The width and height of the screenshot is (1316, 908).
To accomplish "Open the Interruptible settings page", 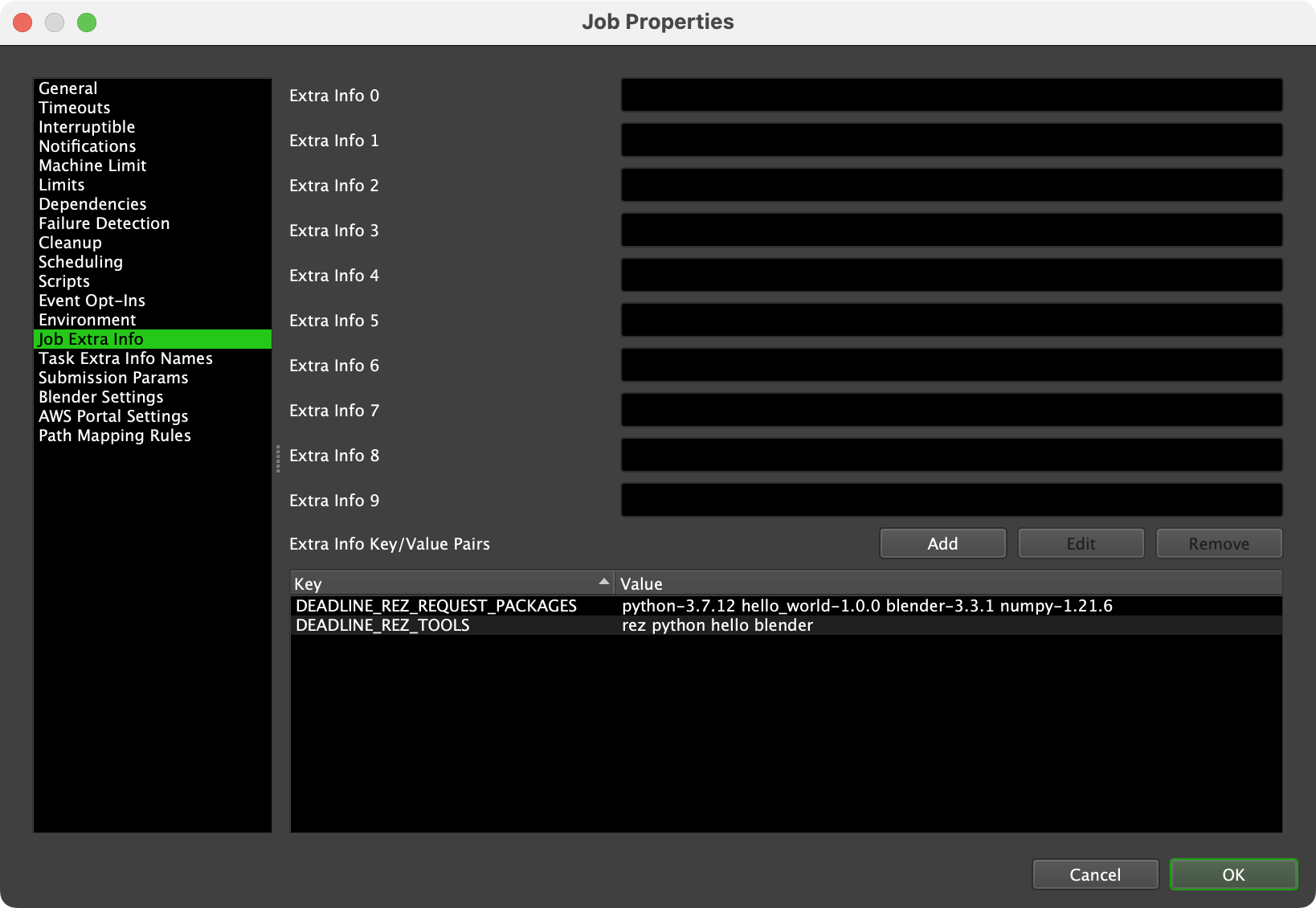I will click(x=86, y=126).
